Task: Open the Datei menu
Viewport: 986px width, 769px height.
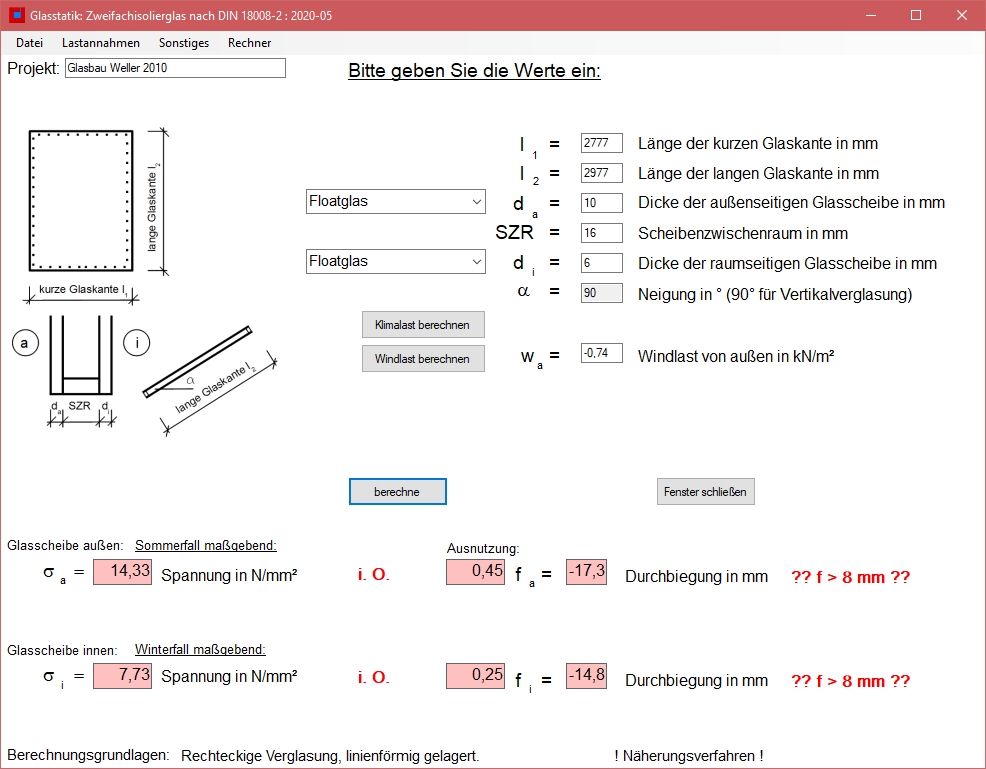Action: coord(30,43)
